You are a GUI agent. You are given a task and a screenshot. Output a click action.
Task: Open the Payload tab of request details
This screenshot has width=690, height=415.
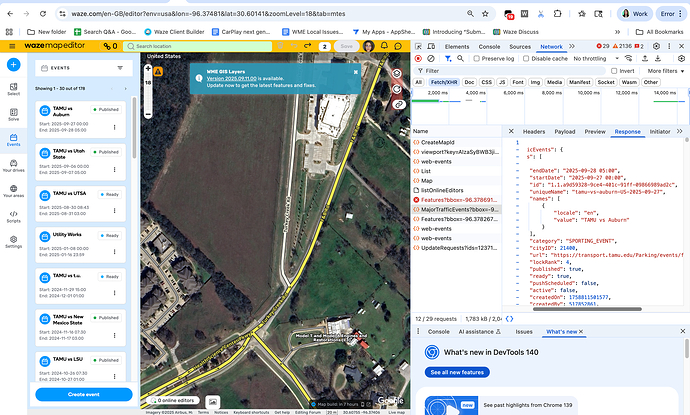tap(565, 132)
